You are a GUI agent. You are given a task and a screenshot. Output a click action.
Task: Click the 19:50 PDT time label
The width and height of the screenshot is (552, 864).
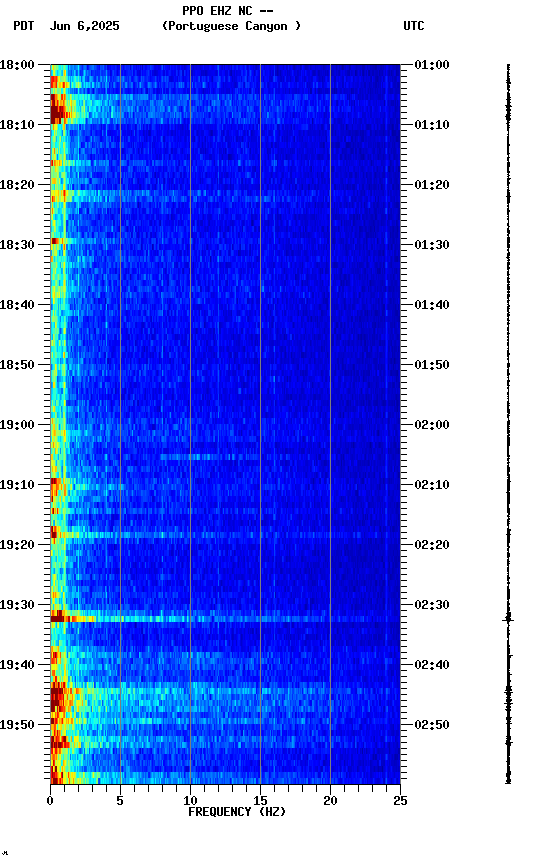tap(17, 725)
